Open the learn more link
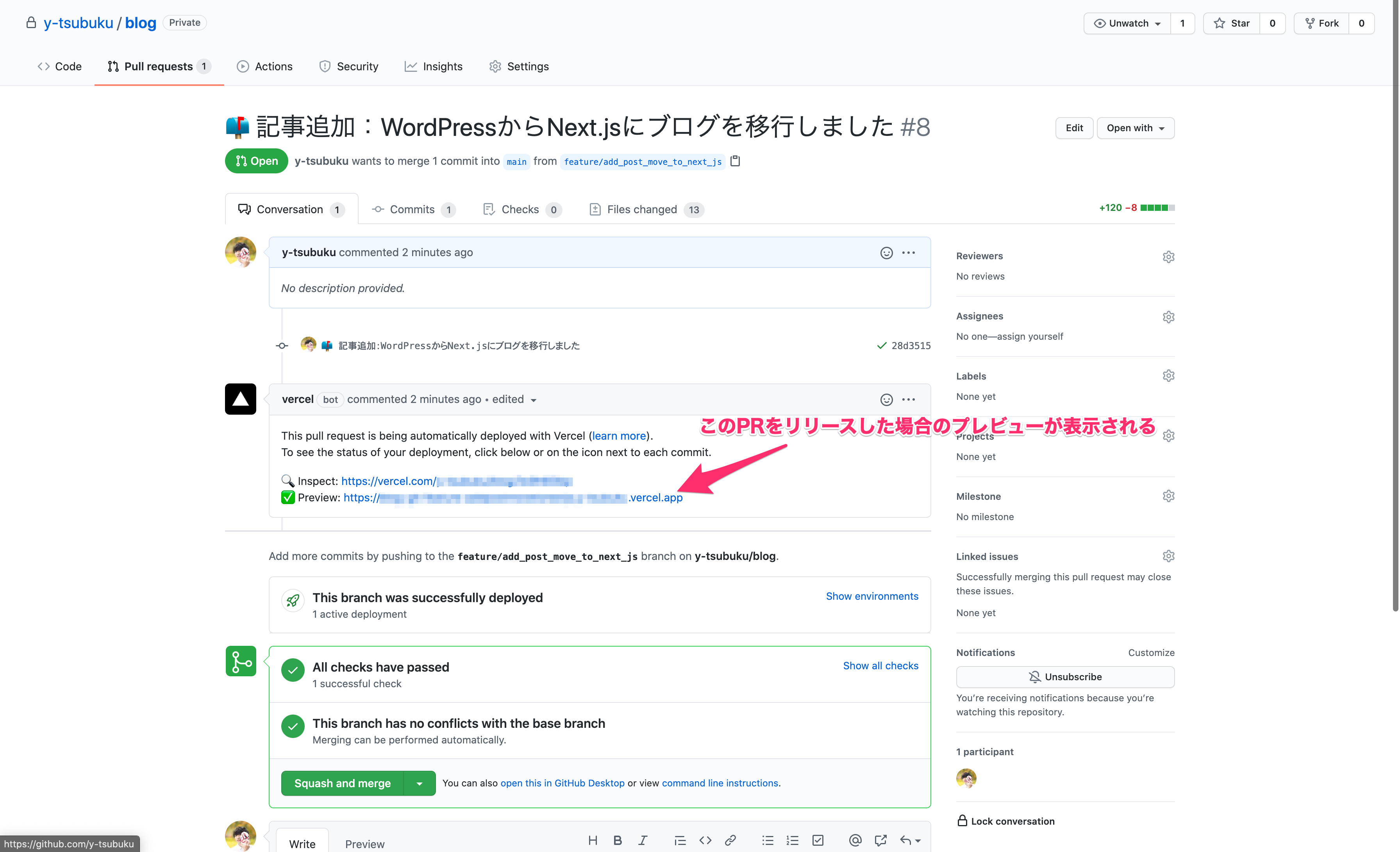This screenshot has height=852, width=1400. tap(619, 436)
